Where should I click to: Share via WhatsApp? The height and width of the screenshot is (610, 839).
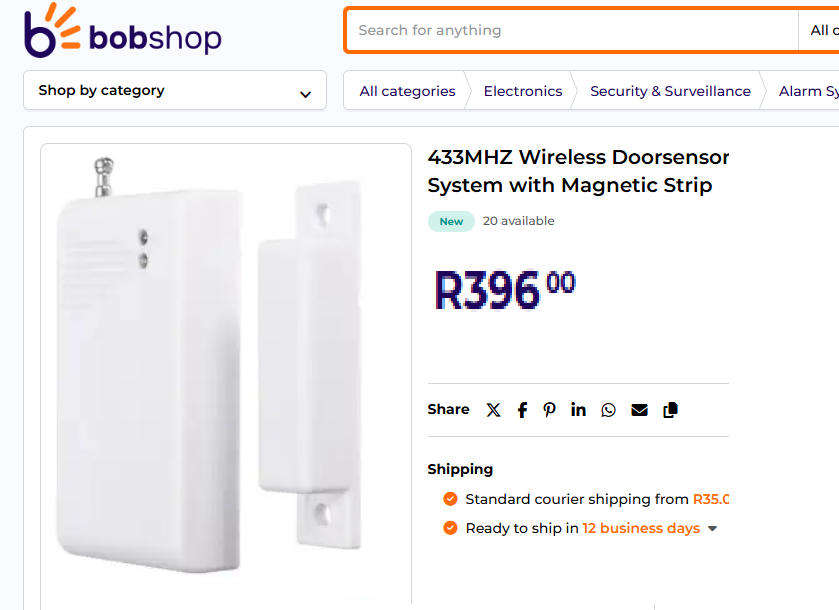click(608, 409)
